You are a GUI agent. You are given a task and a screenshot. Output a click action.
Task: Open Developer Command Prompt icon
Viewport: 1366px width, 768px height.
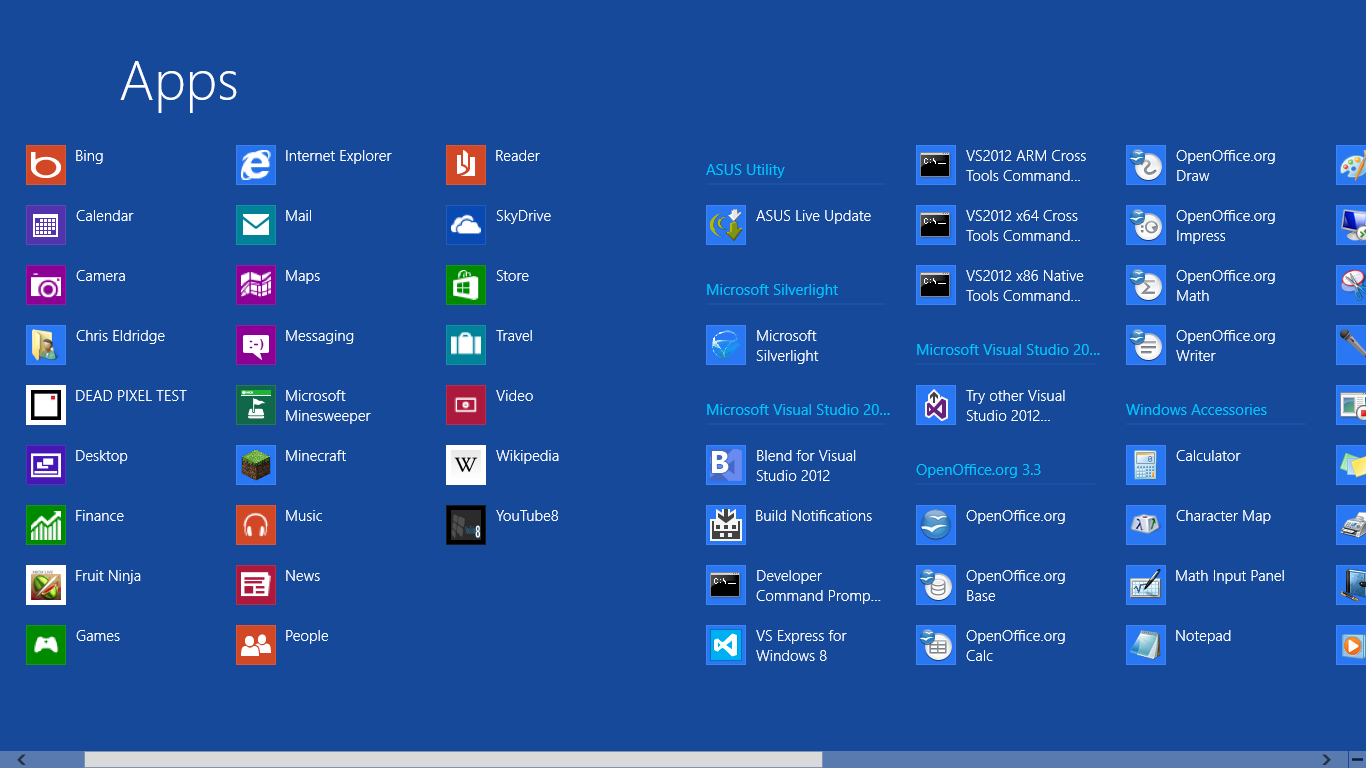[x=726, y=585]
